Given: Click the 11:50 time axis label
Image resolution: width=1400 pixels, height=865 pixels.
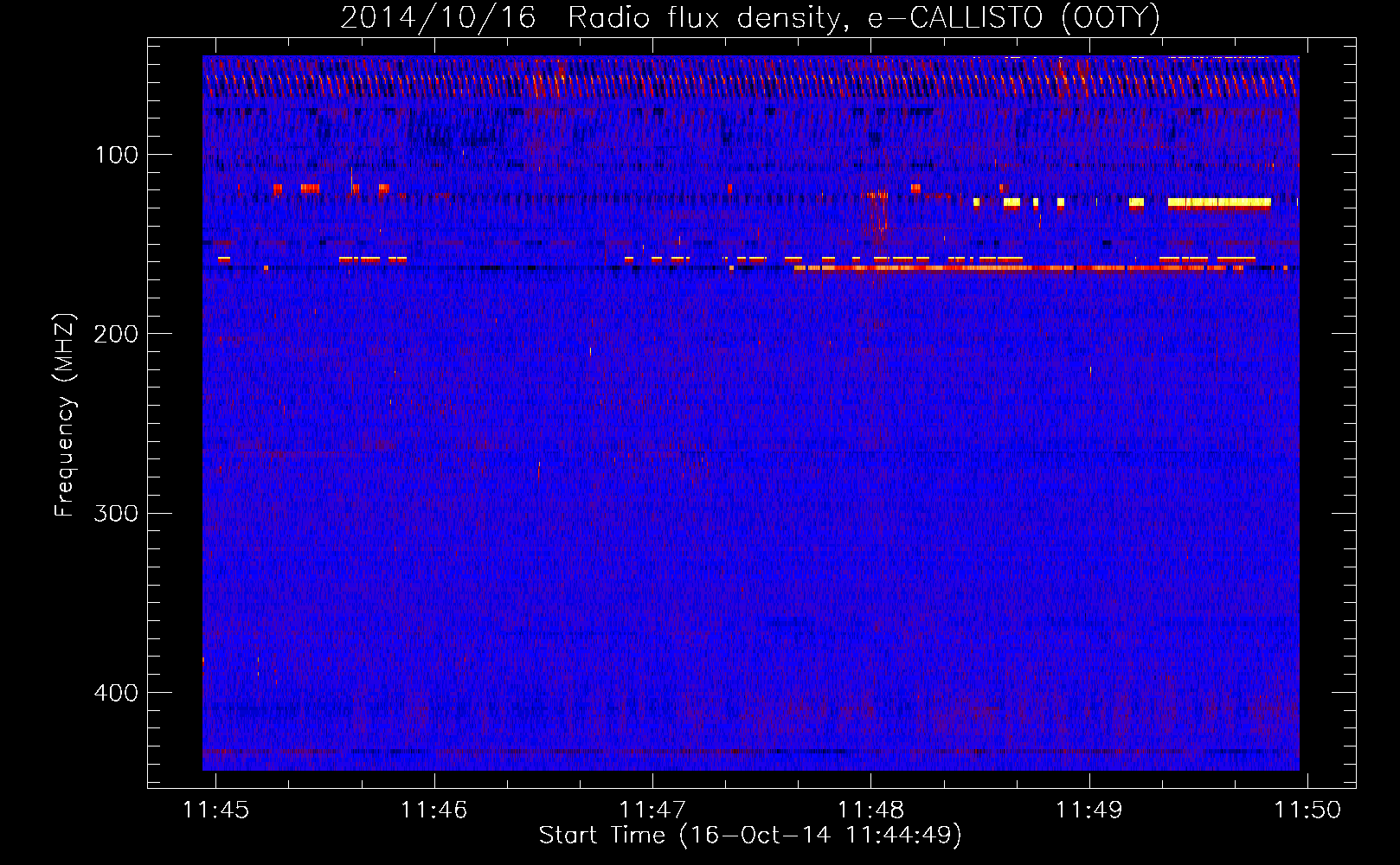Looking at the screenshot, I should [1307, 810].
